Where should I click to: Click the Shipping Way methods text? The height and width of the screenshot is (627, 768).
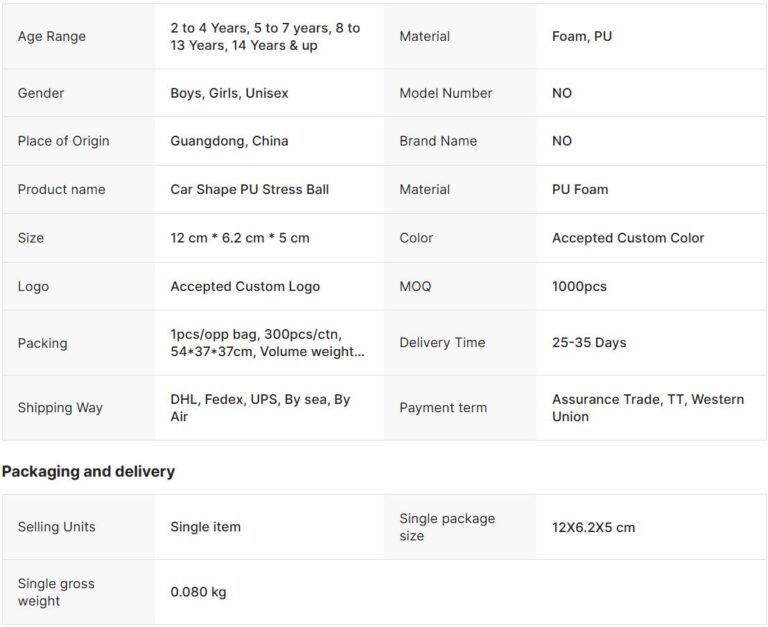(260, 407)
